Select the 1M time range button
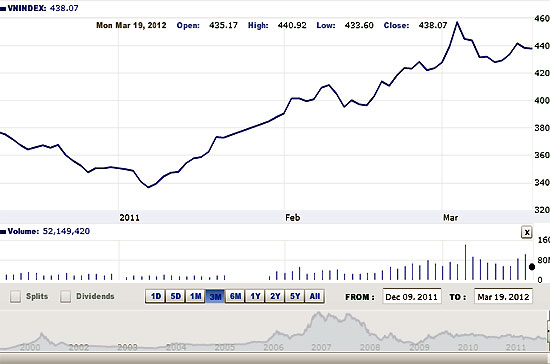This screenshot has width=550, height=364. [x=195, y=297]
